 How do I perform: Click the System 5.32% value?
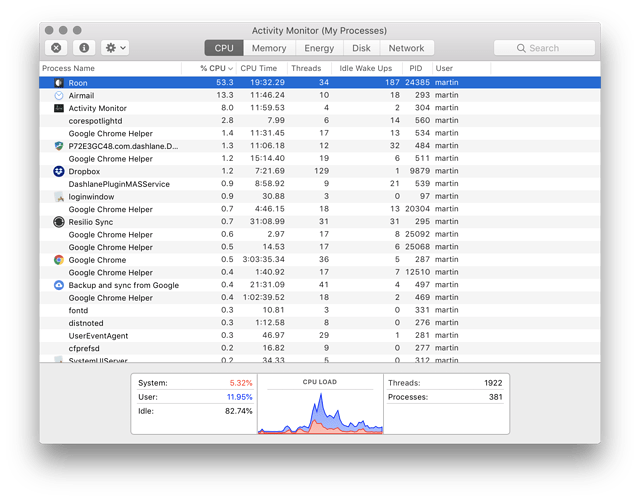click(241, 383)
